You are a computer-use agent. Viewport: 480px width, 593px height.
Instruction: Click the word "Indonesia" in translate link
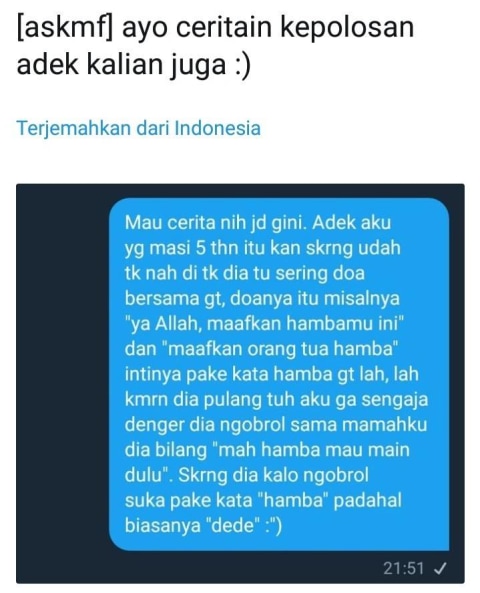tap(217, 128)
